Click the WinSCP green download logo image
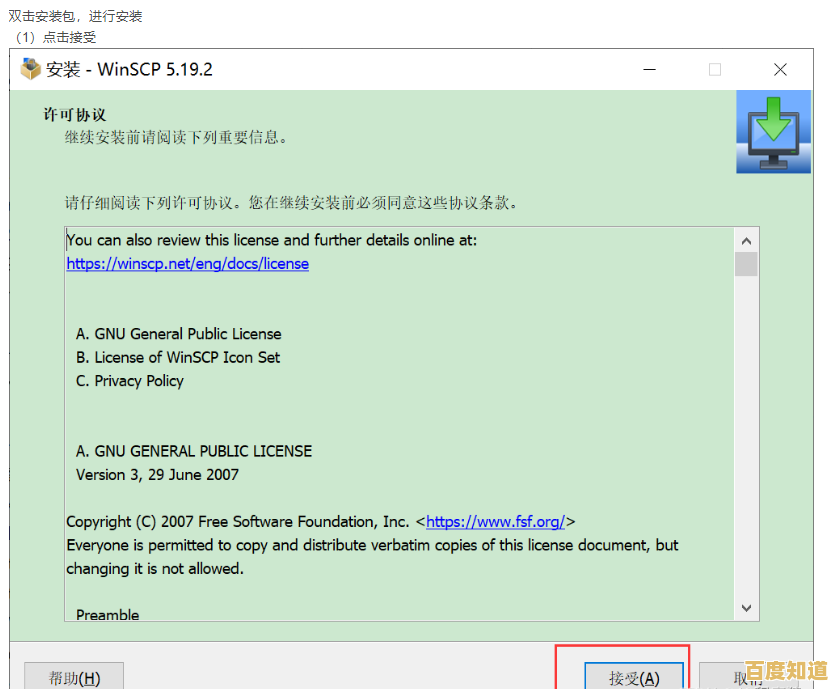Image resolution: width=833 pixels, height=689 pixels. (x=773, y=132)
